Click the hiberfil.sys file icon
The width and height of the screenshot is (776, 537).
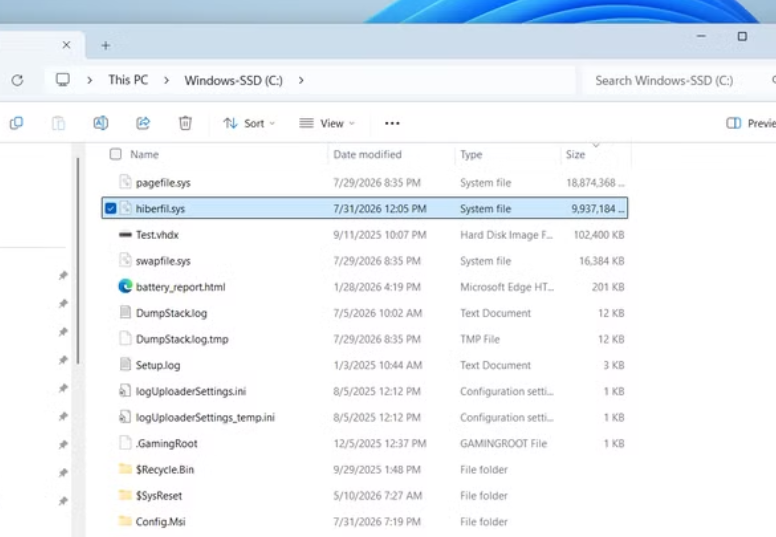click(x=125, y=208)
